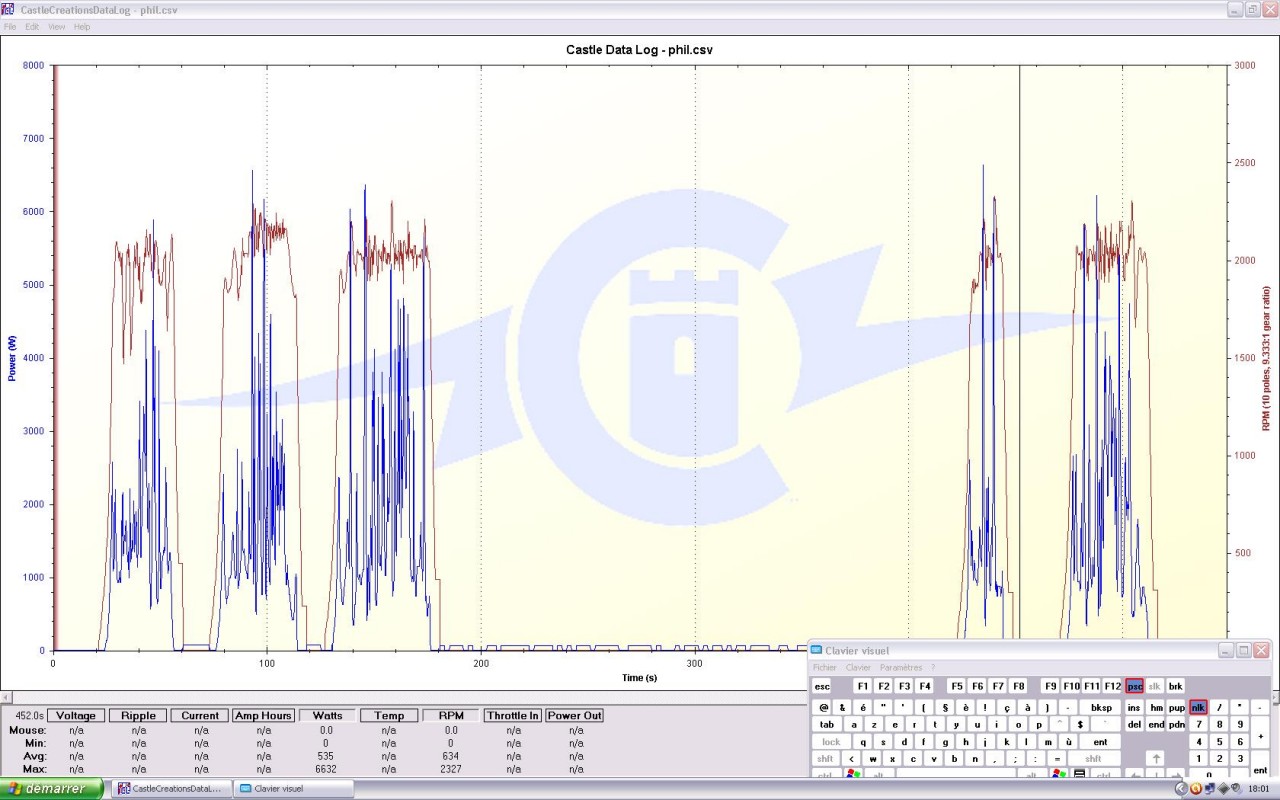
Task: Toggle the Current data series button
Action: (x=200, y=715)
